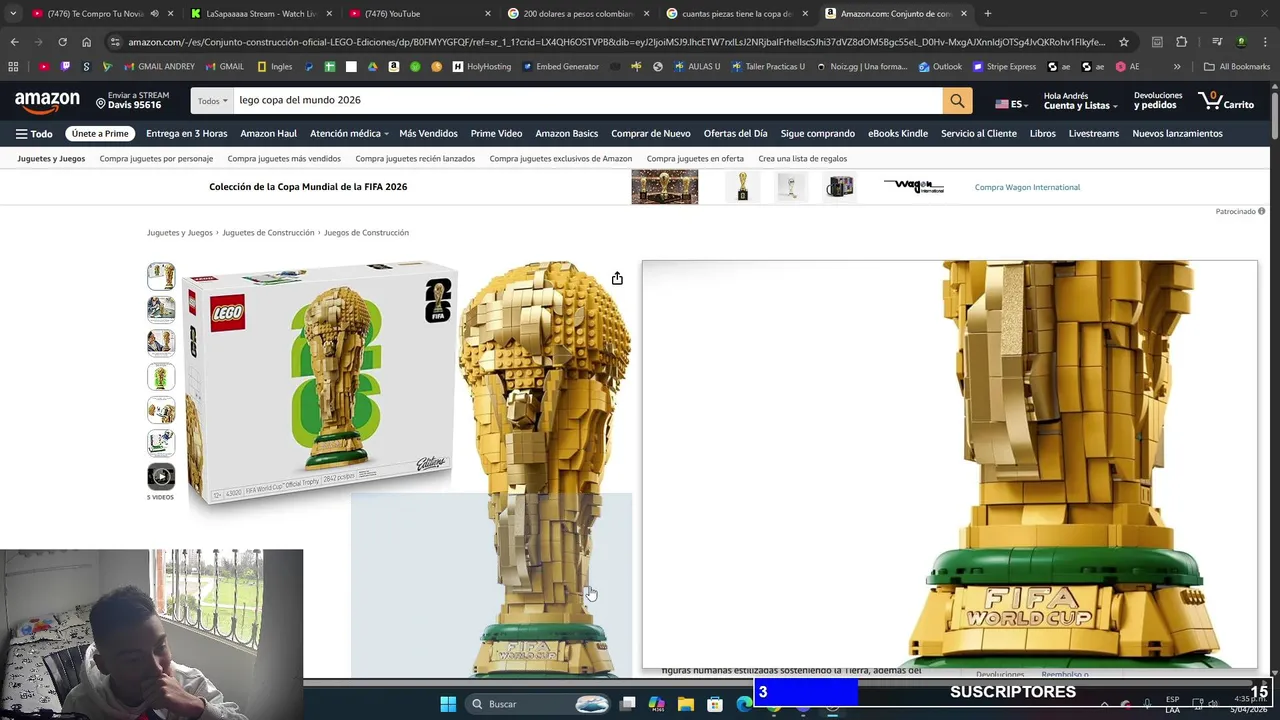Open the tab search chevron
Viewport: 1280px width, 720px height.
click(12, 14)
